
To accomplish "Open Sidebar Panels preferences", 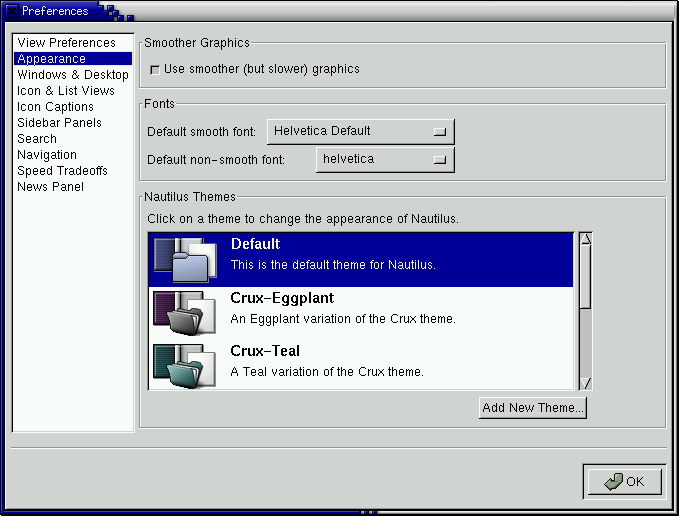I will coord(59,123).
